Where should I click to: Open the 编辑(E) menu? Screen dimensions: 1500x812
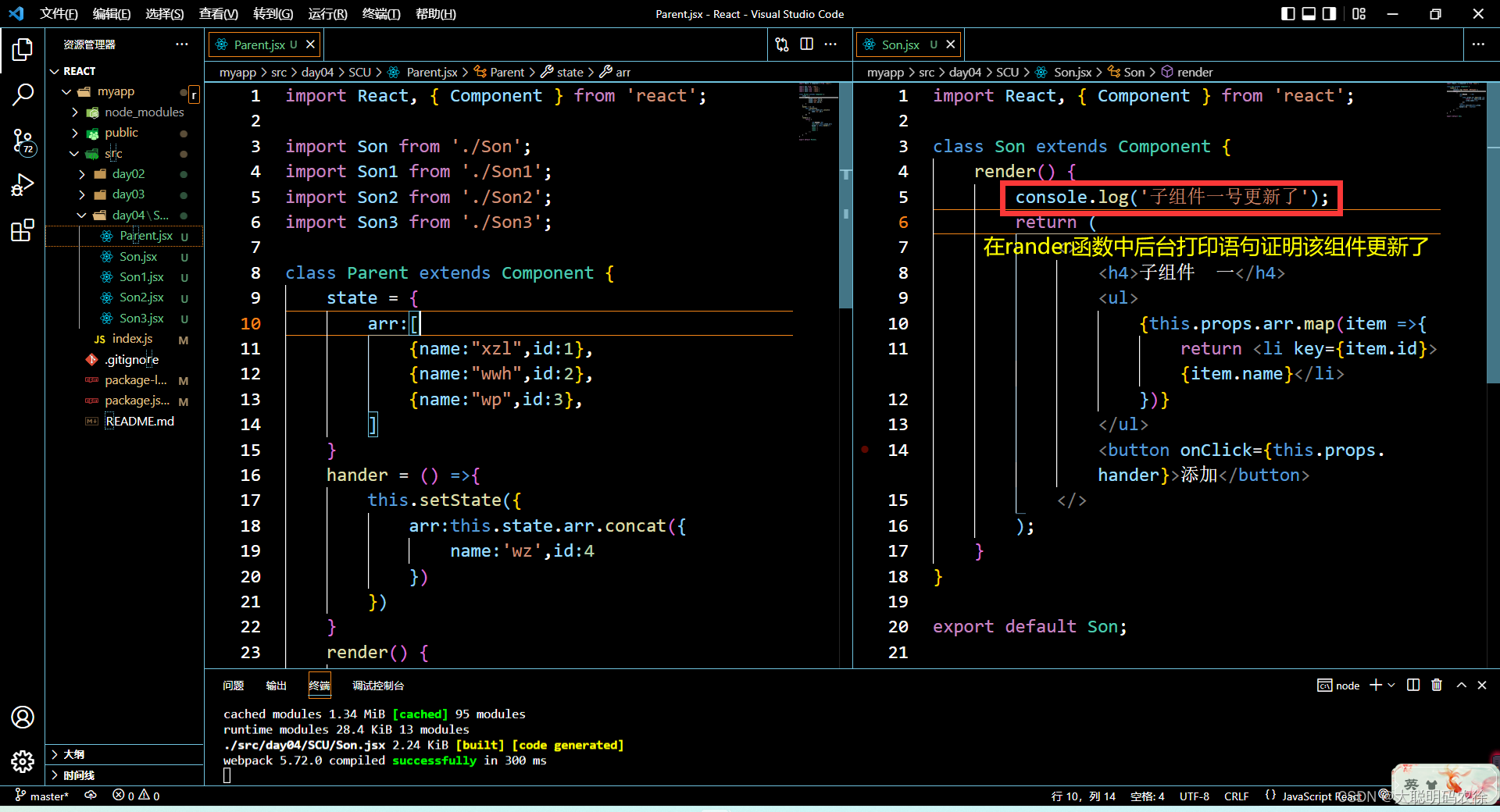click(112, 14)
